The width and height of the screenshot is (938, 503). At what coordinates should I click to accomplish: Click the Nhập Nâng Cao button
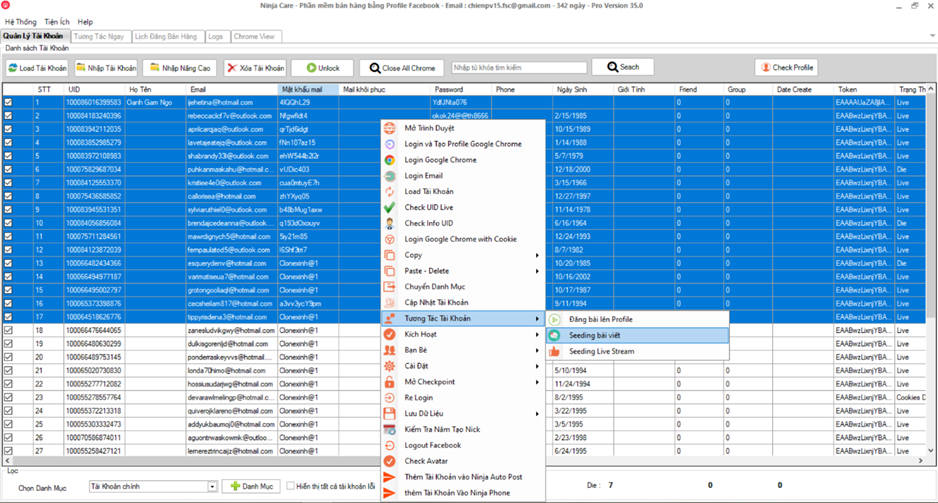point(180,68)
